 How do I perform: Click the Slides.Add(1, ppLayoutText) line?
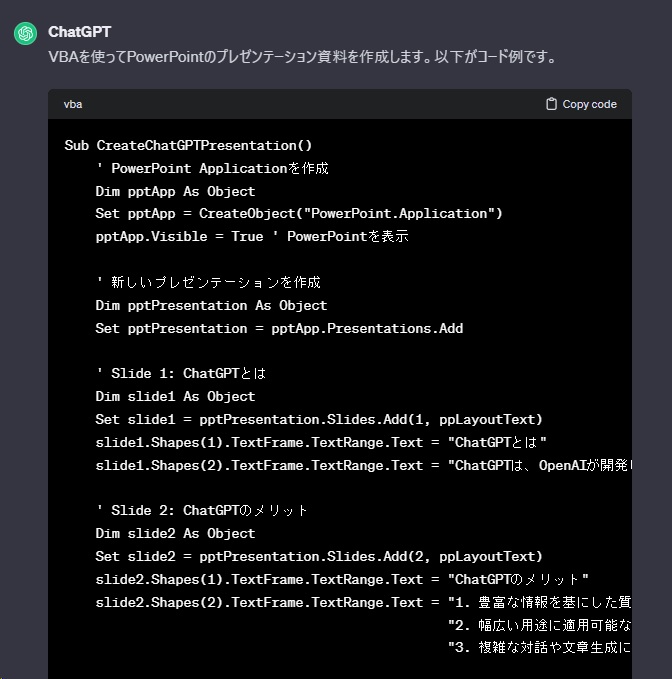point(319,419)
